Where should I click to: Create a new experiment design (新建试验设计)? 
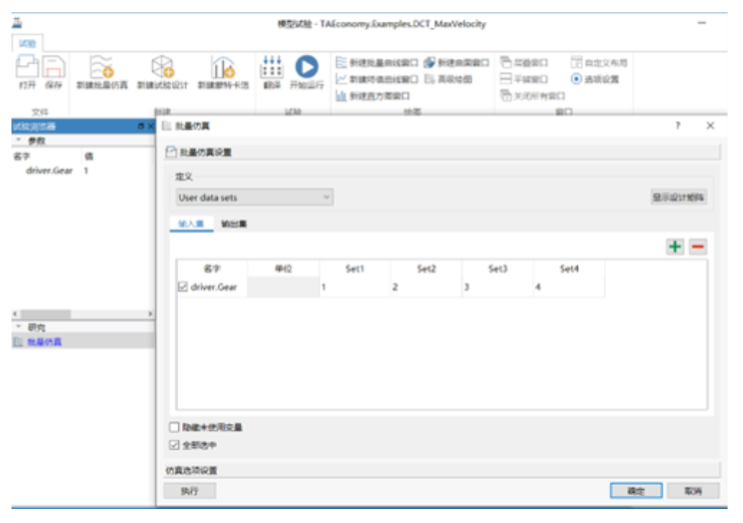pyautogui.click(x=162, y=72)
